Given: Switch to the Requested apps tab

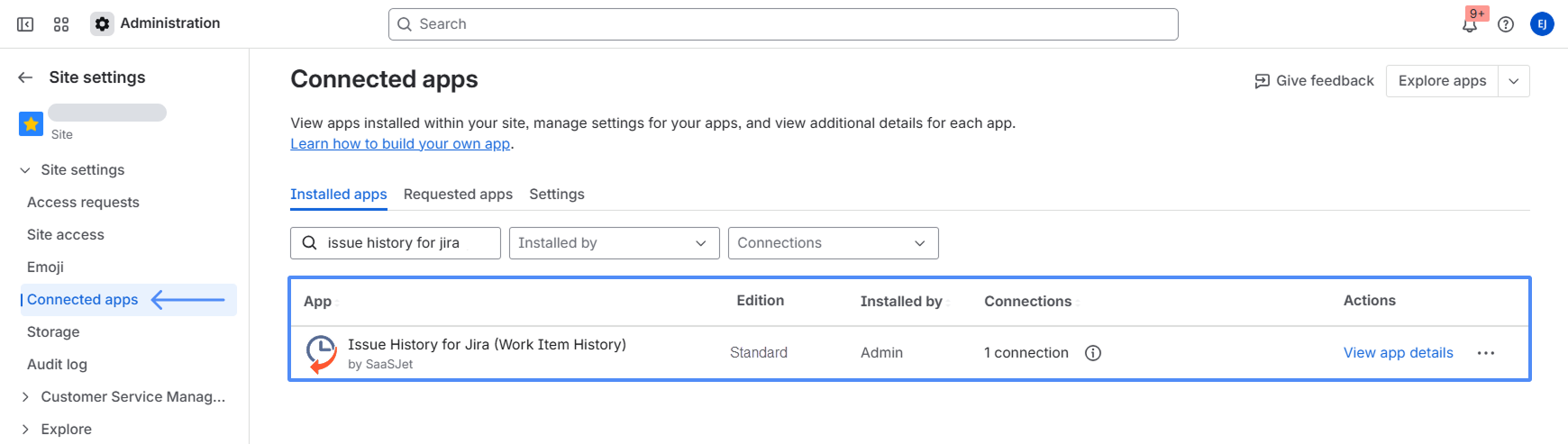Looking at the screenshot, I should coord(458,195).
